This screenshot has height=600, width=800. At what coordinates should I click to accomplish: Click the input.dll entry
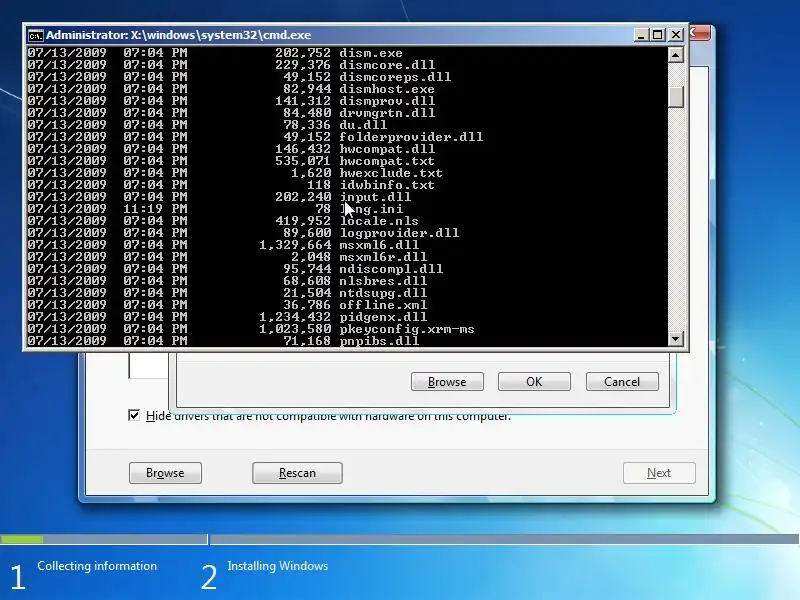tap(375, 197)
